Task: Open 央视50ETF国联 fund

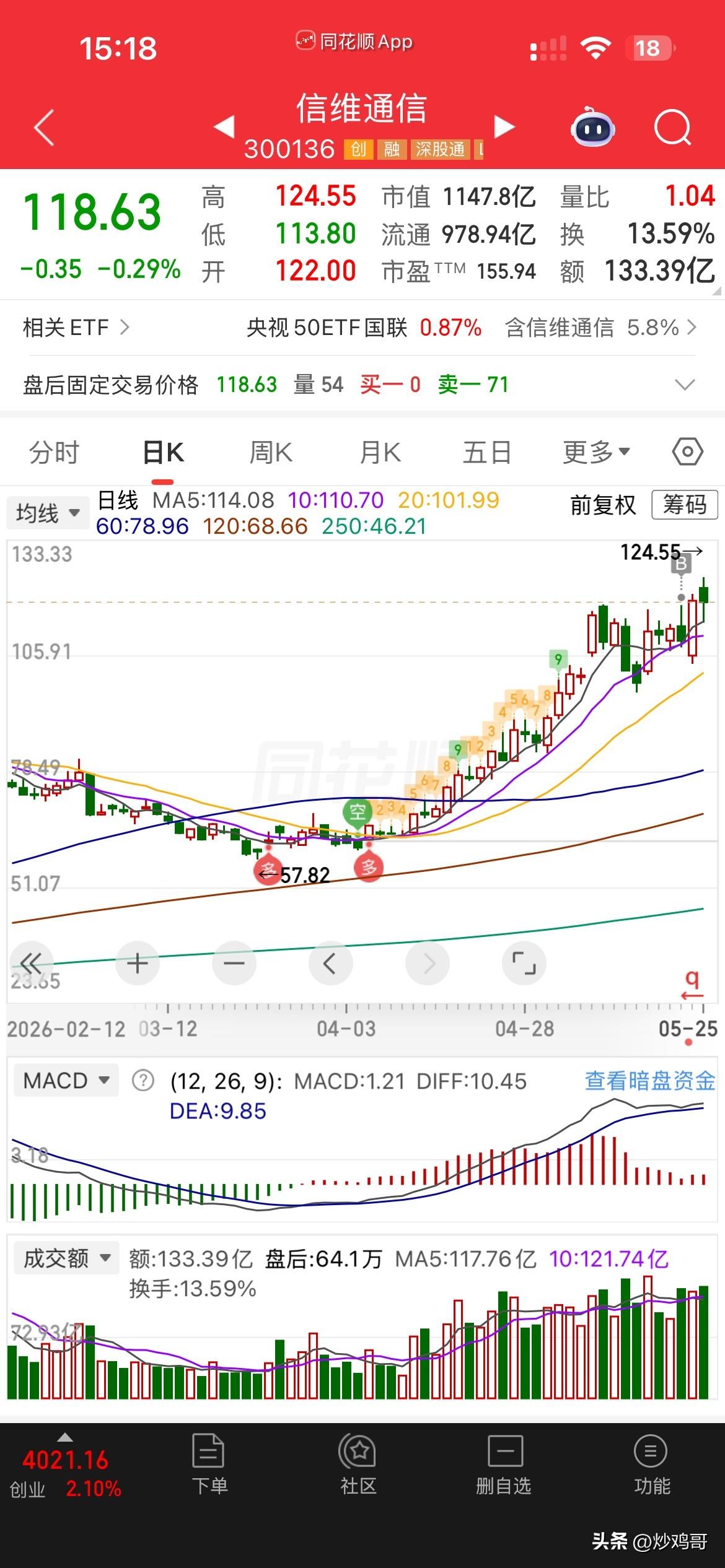Action: 327,327
